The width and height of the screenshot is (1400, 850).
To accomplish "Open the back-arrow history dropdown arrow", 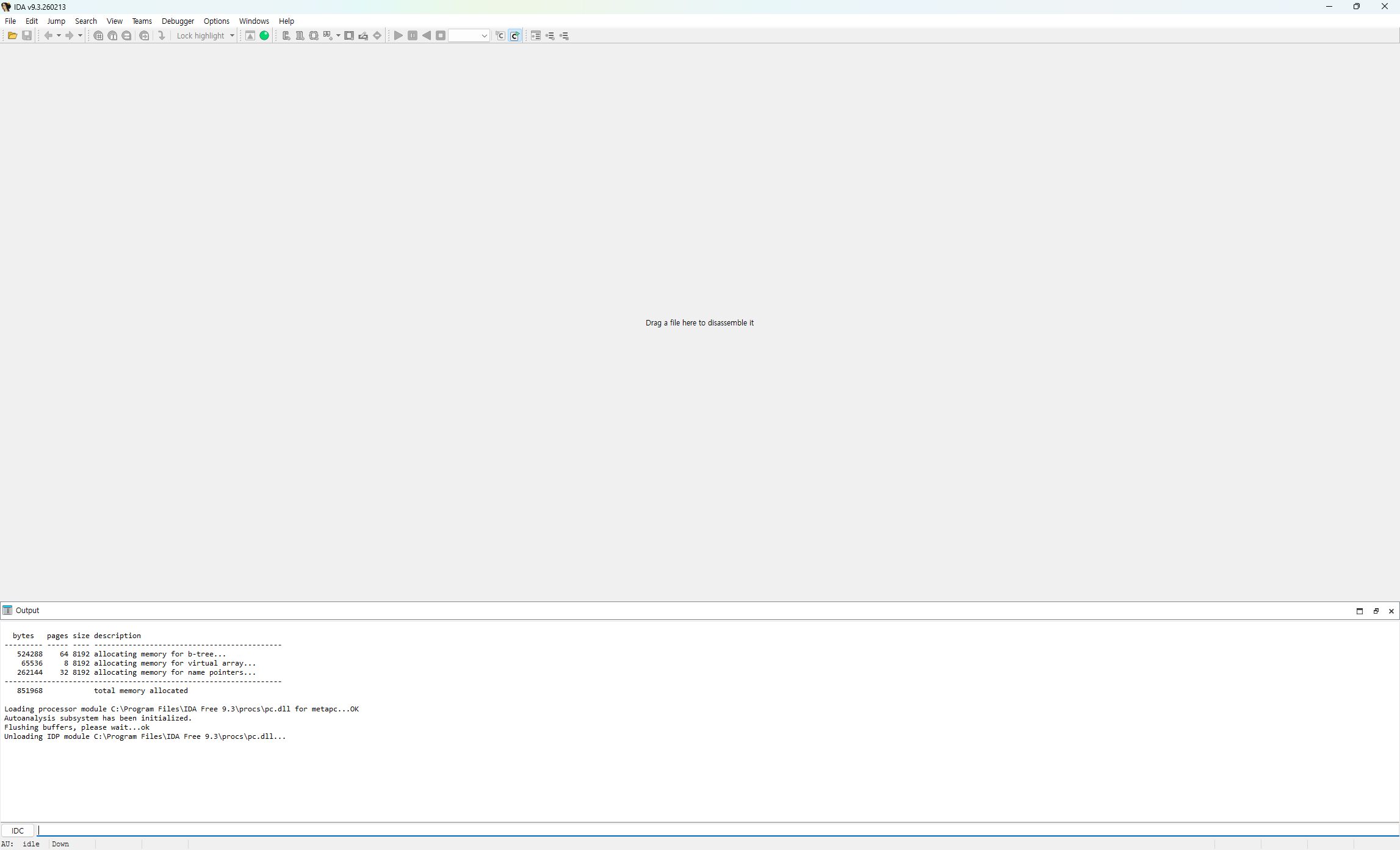I will (59, 35).
